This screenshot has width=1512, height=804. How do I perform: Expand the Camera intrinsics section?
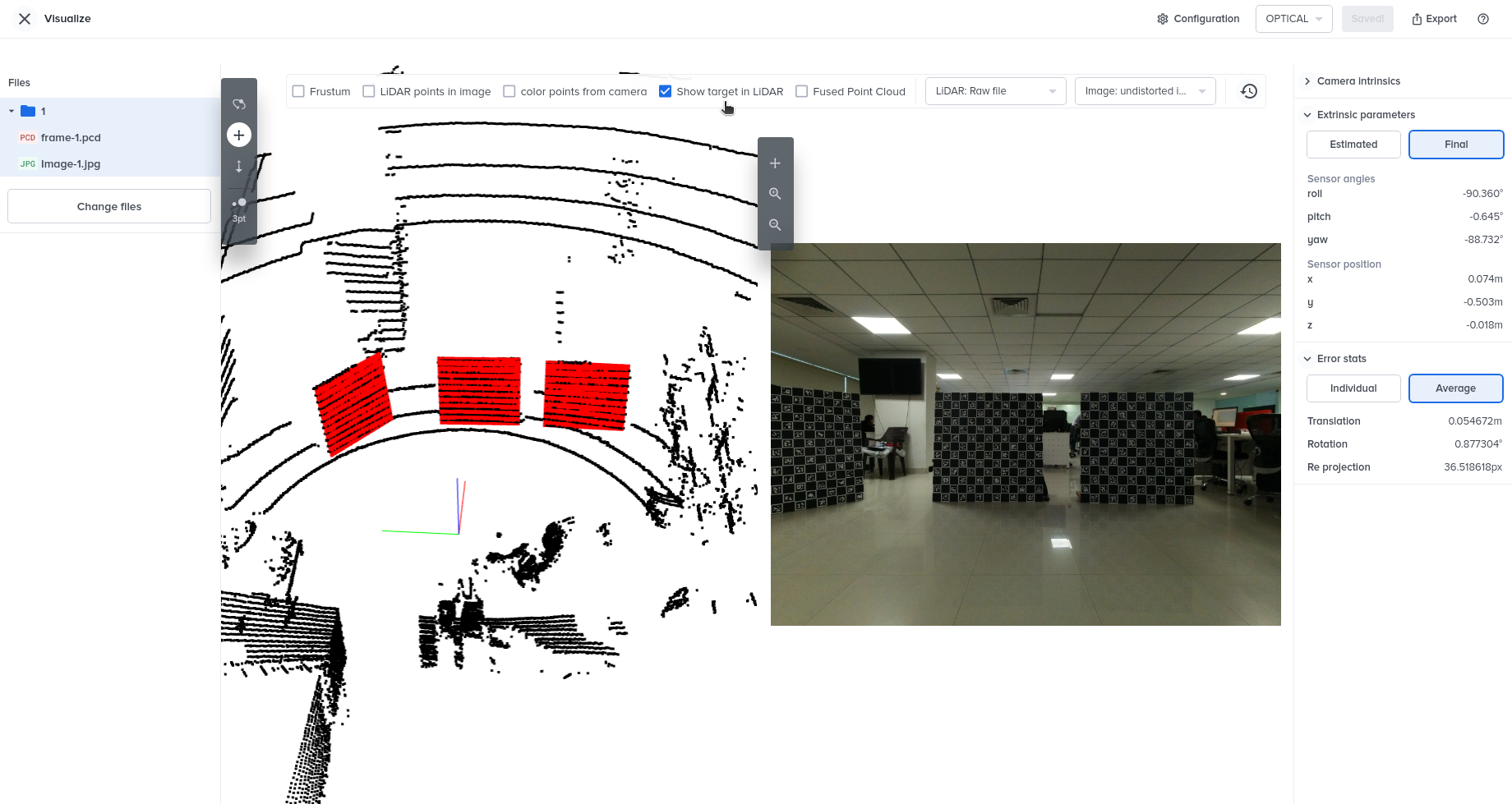[1358, 81]
